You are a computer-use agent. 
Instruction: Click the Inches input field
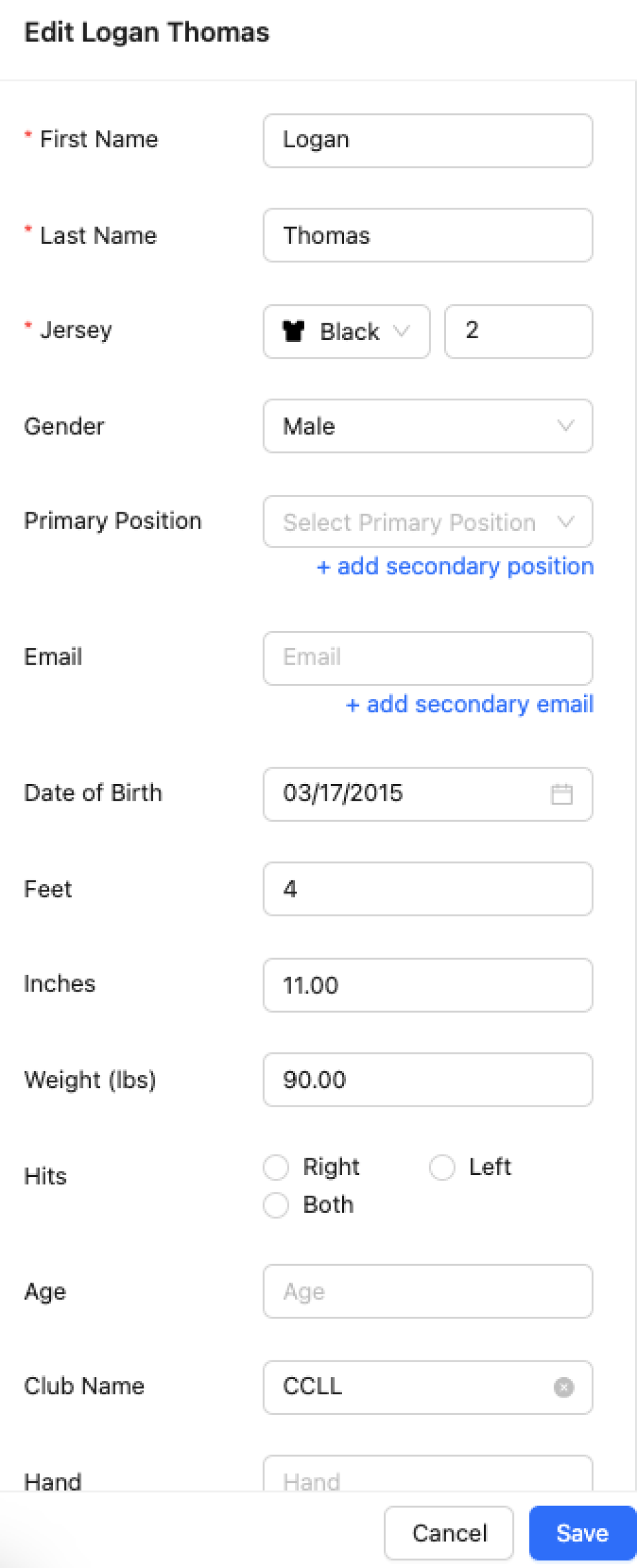tap(427, 985)
